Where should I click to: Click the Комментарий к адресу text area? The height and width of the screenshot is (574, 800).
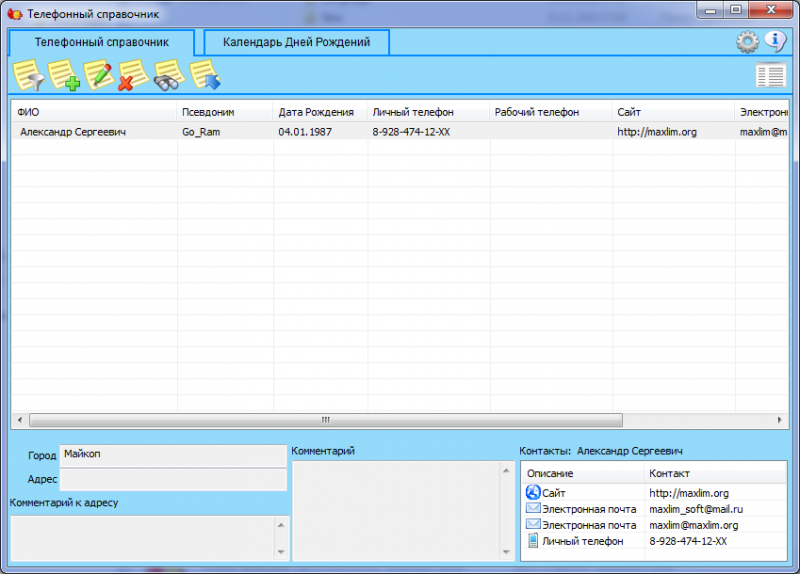pos(143,538)
